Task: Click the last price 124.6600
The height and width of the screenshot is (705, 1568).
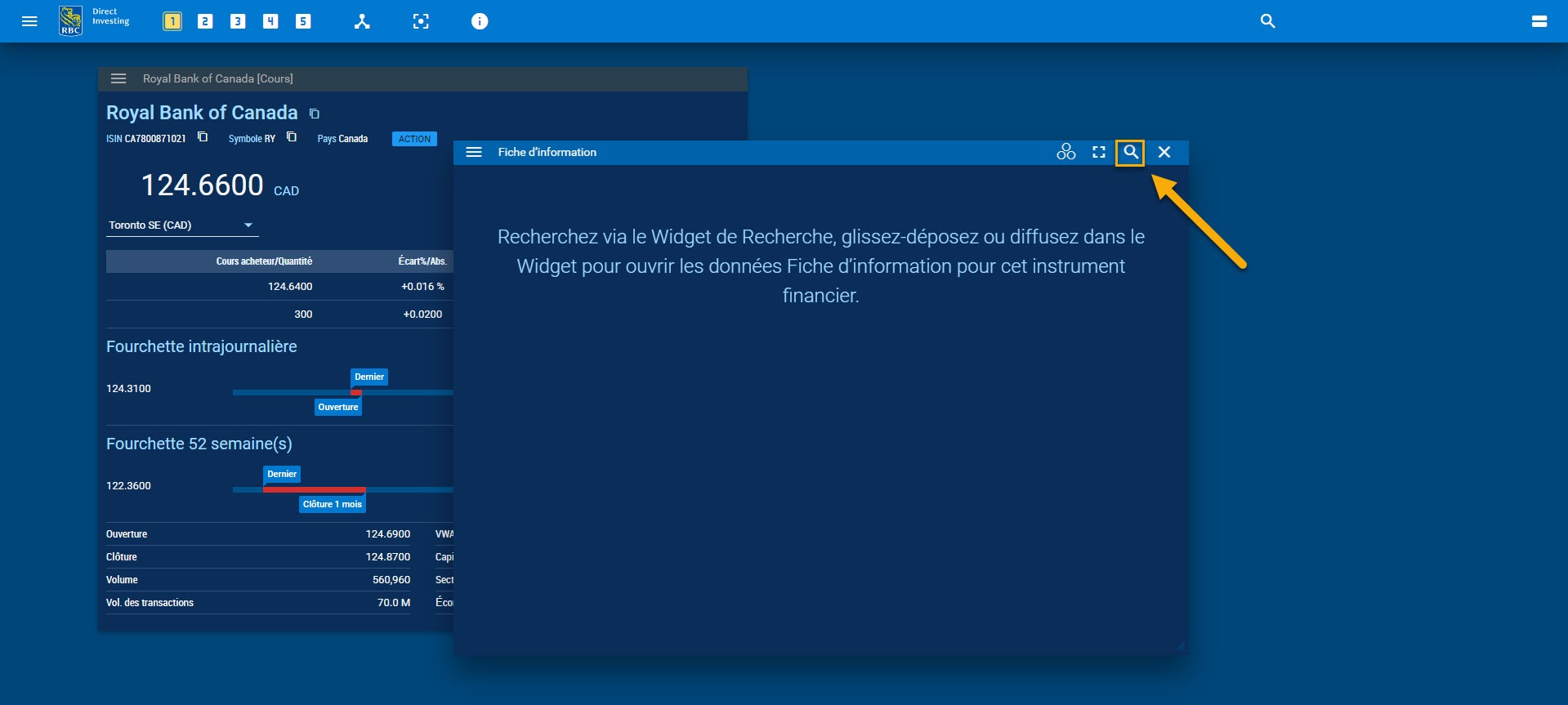Action: [203, 185]
